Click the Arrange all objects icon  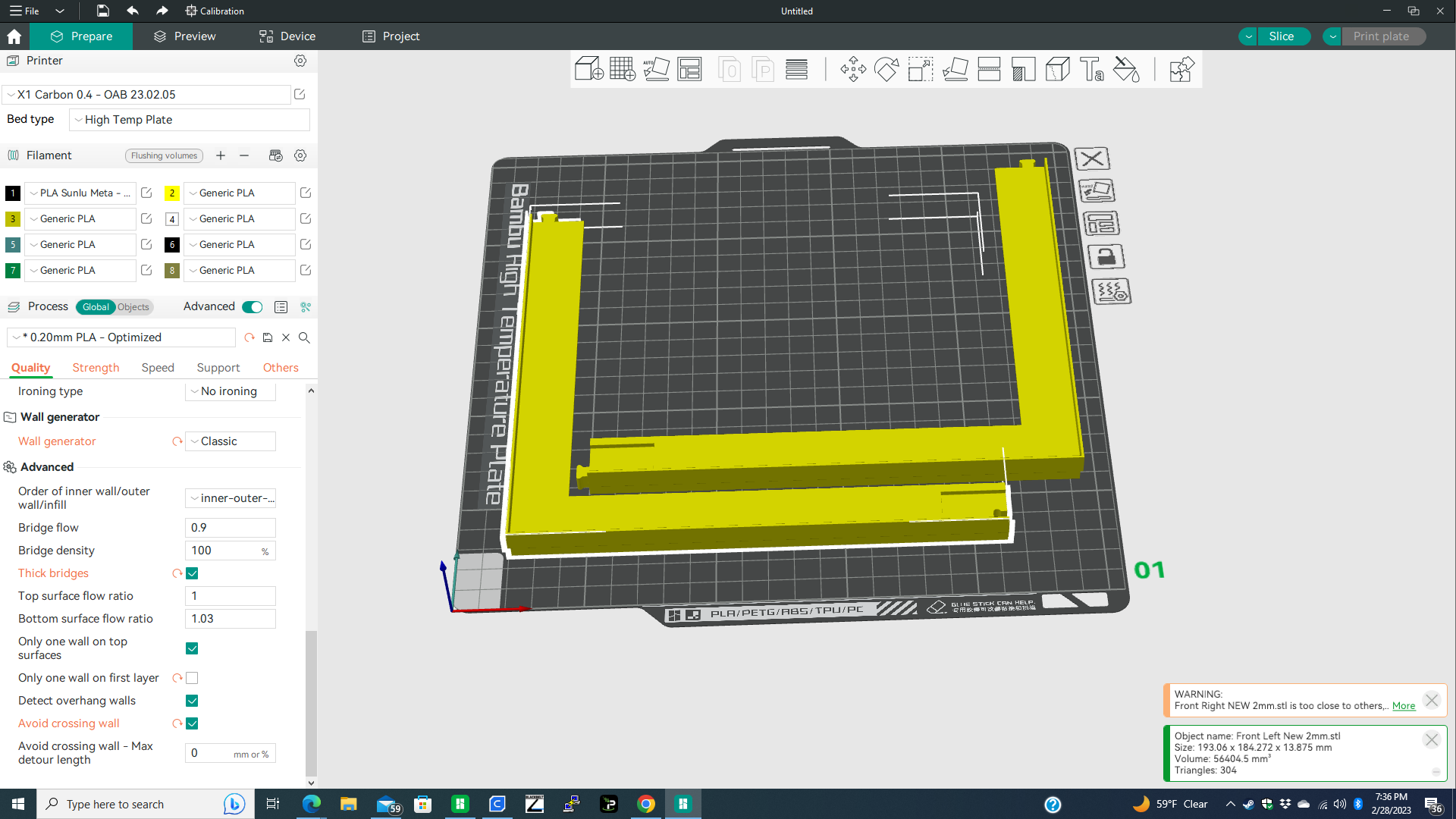(x=689, y=69)
